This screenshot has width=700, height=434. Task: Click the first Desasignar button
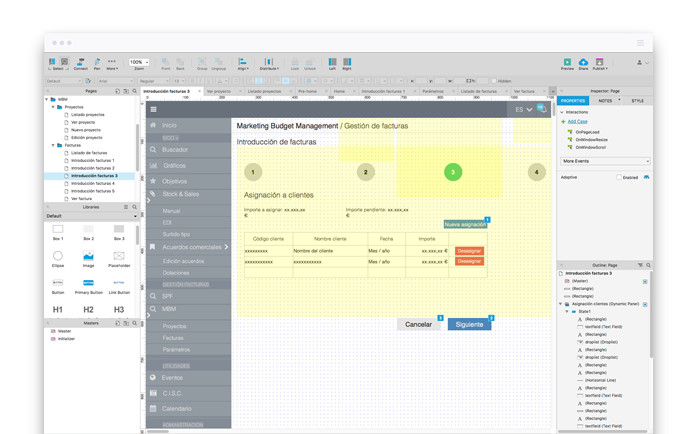point(469,251)
